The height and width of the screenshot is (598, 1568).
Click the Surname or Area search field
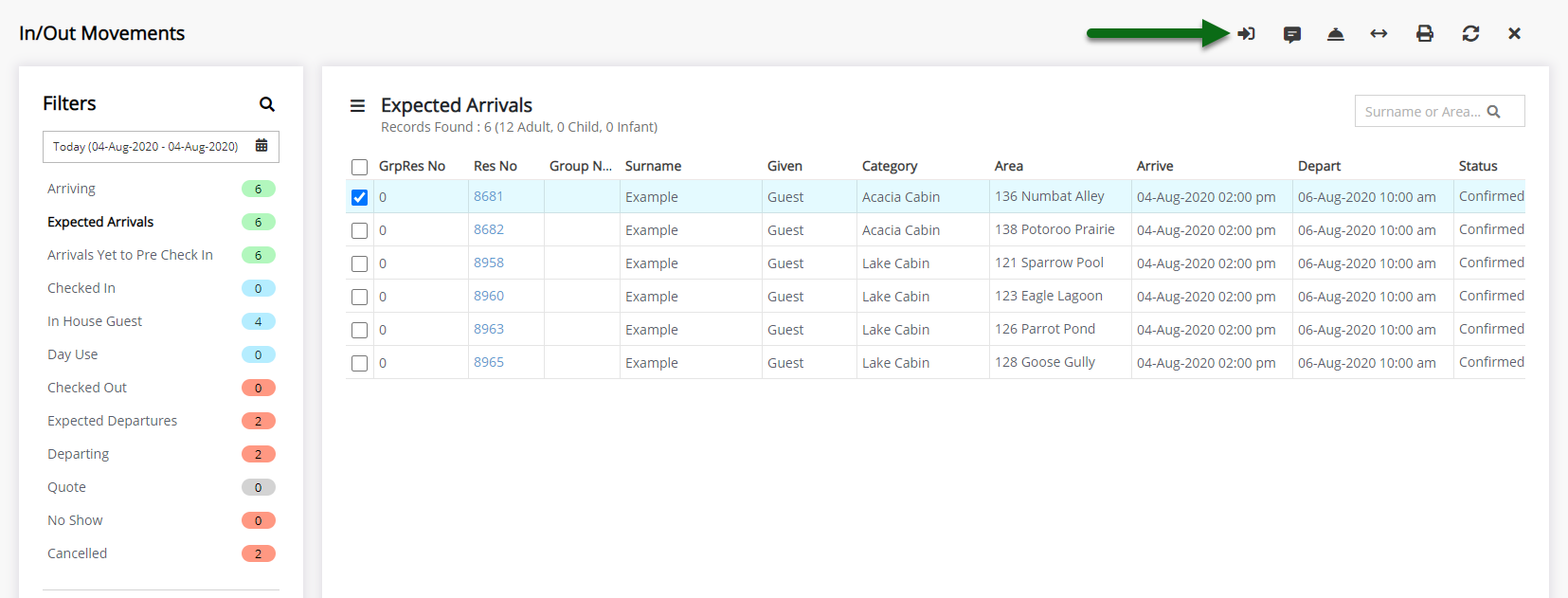pos(1439,111)
